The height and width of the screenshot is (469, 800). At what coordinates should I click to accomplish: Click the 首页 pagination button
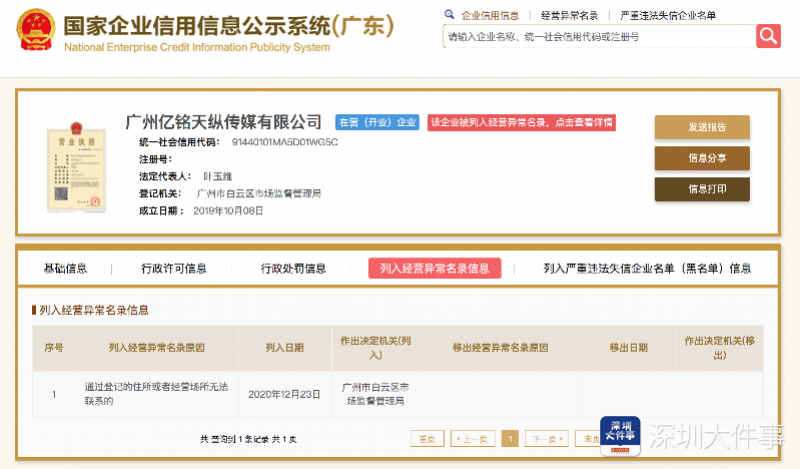427,439
